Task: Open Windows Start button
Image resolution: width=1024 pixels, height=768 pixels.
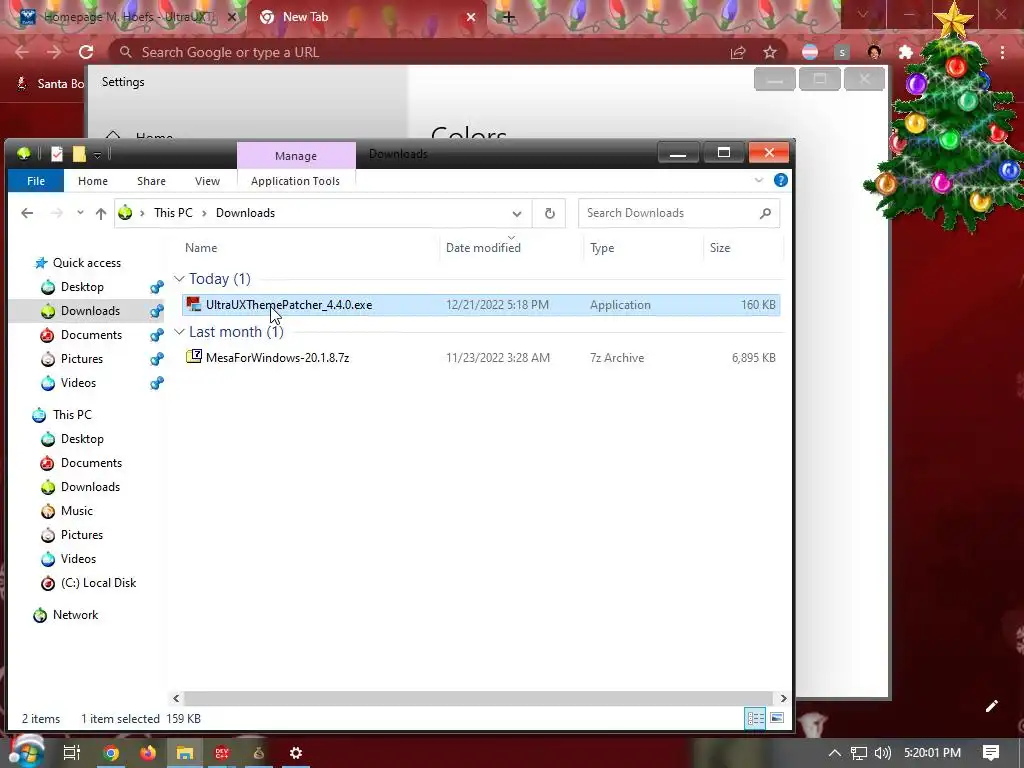Action: [25, 752]
